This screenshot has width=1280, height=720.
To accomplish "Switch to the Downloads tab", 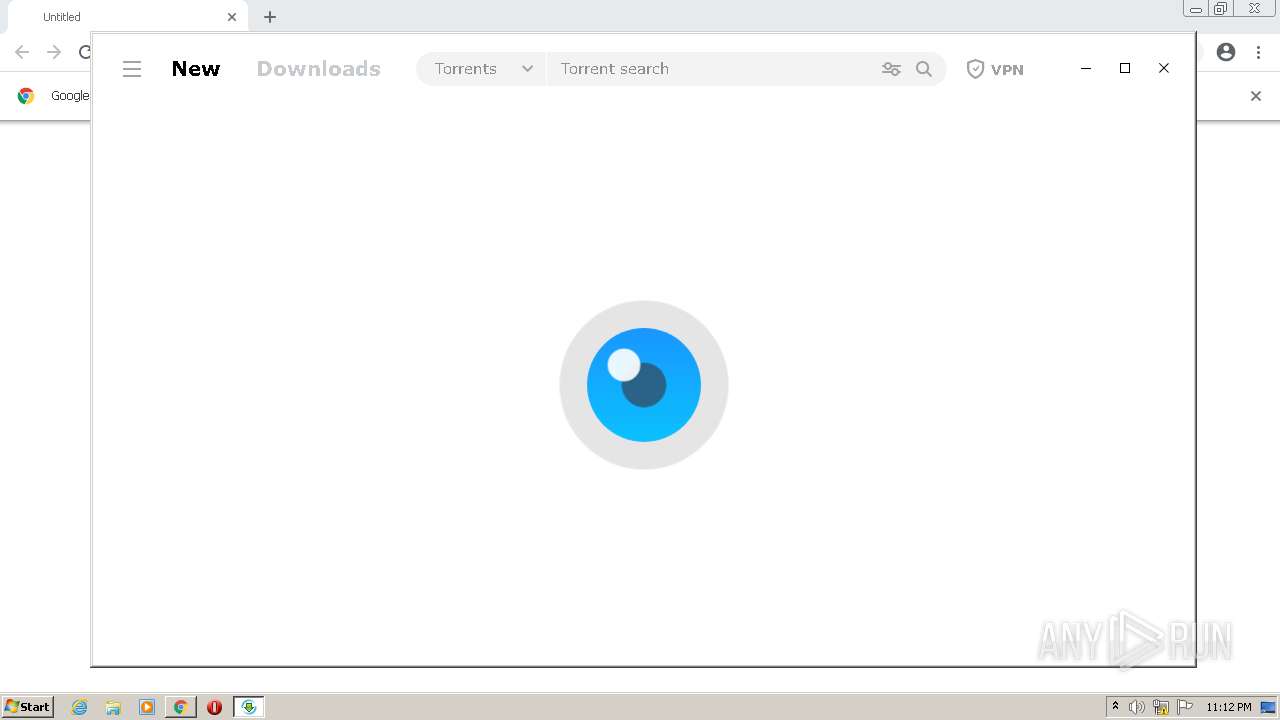I will pyautogui.click(x=319, y=69).
